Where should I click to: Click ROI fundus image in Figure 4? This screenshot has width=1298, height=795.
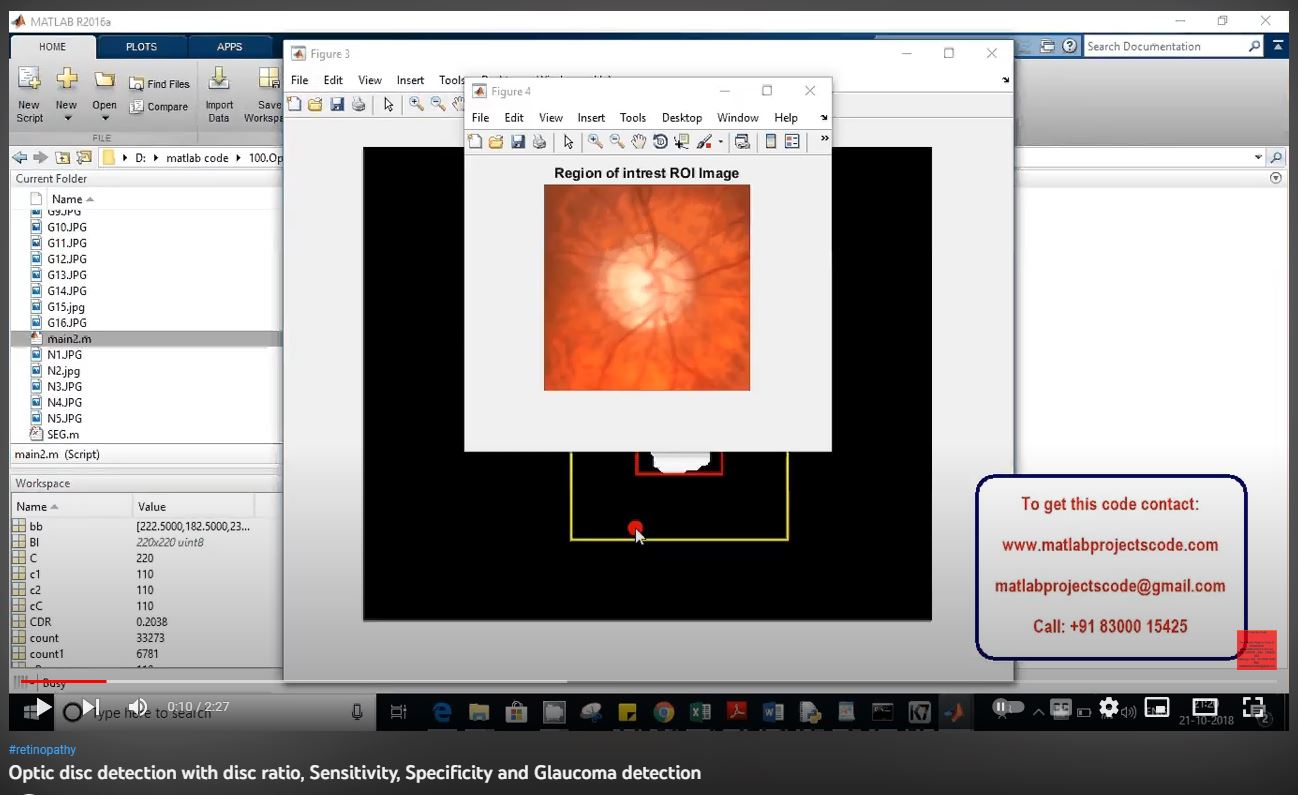tap(647, 288)
